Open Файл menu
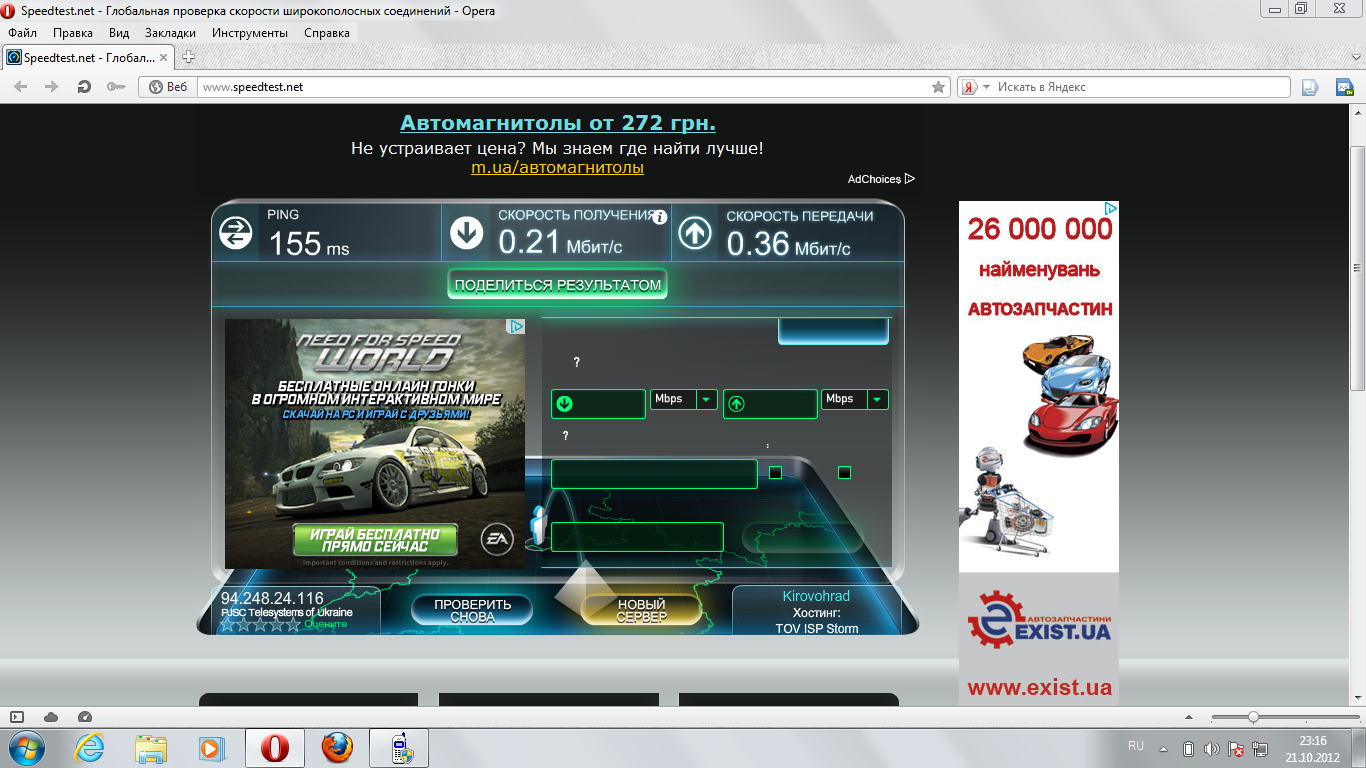The height and width of the screenshot is (768, 1366). (x=22, y=33)
